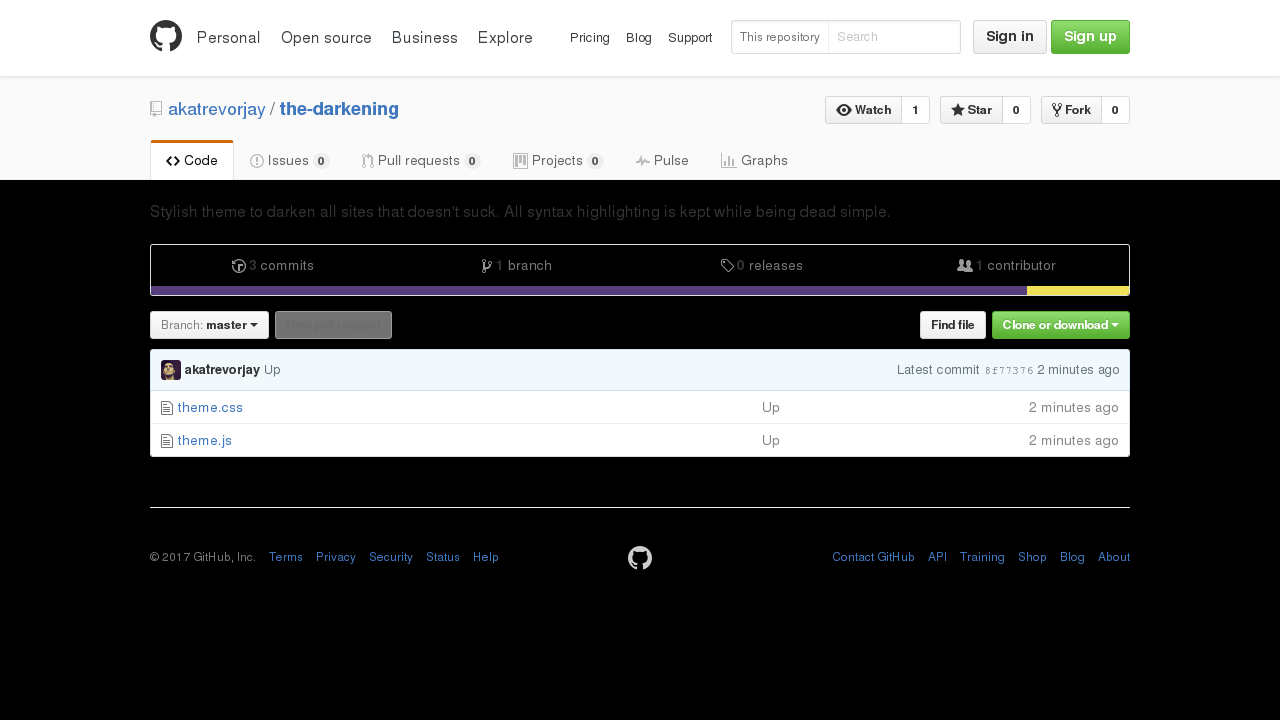The image size is (1280, 720).
Task: Open the Issues tab
Action: click(290, 161)
